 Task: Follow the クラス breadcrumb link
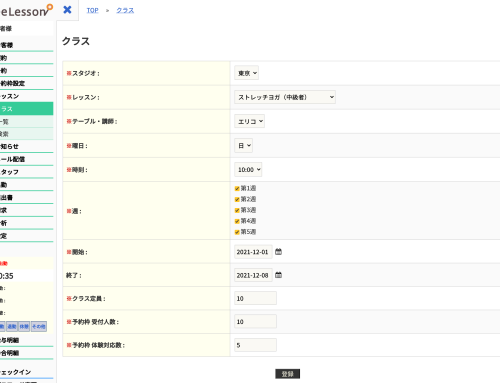125,10
